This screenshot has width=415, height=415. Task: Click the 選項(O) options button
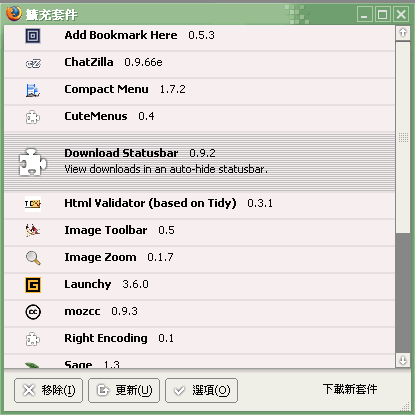[x=201, y=390]
